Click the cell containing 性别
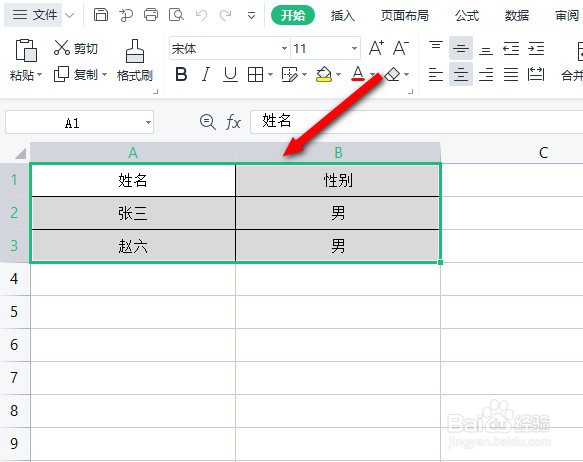The image size is (583, 462). coord(338,180)
